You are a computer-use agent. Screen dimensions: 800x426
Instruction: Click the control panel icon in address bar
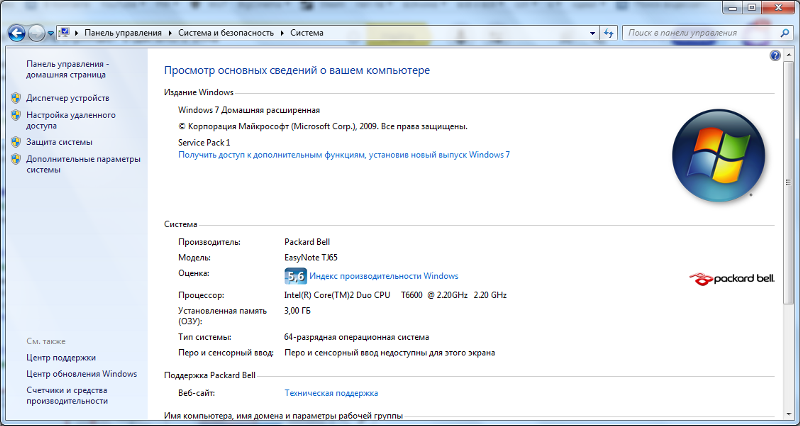[x=66, y=33]
